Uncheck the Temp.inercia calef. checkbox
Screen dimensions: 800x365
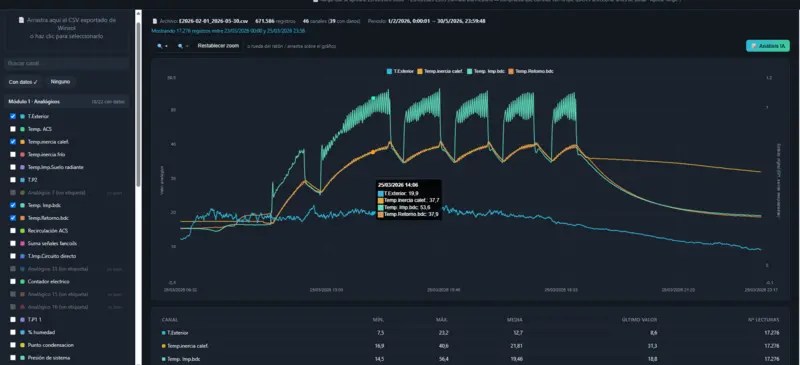click(x=13, y=142)
